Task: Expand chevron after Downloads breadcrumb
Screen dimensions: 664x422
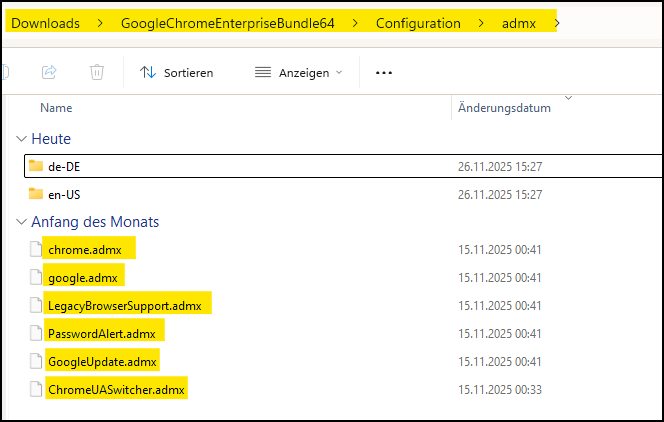Action: (x=100, y=23)
